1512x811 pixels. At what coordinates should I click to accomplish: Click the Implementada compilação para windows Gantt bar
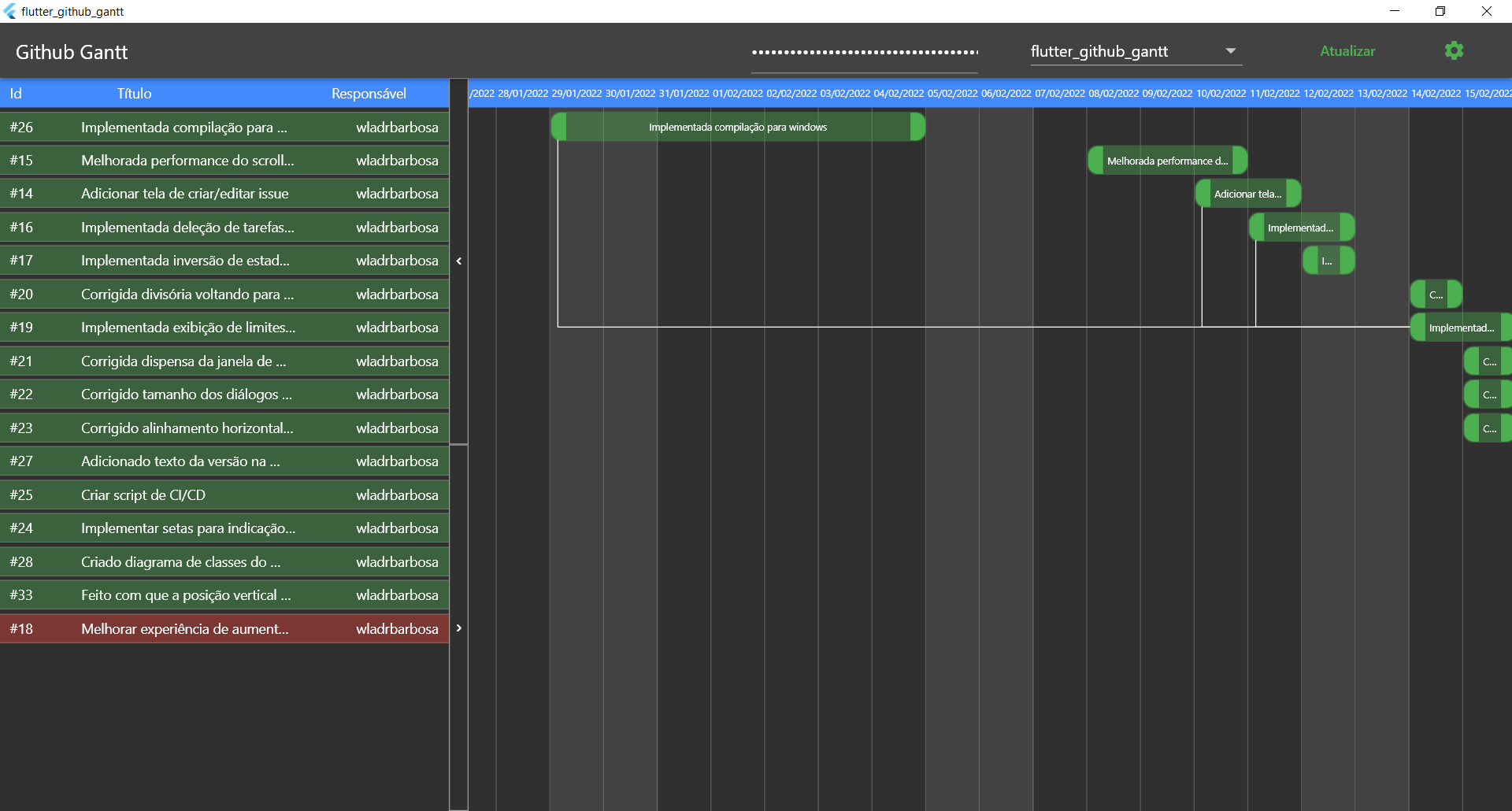(737, 127)
